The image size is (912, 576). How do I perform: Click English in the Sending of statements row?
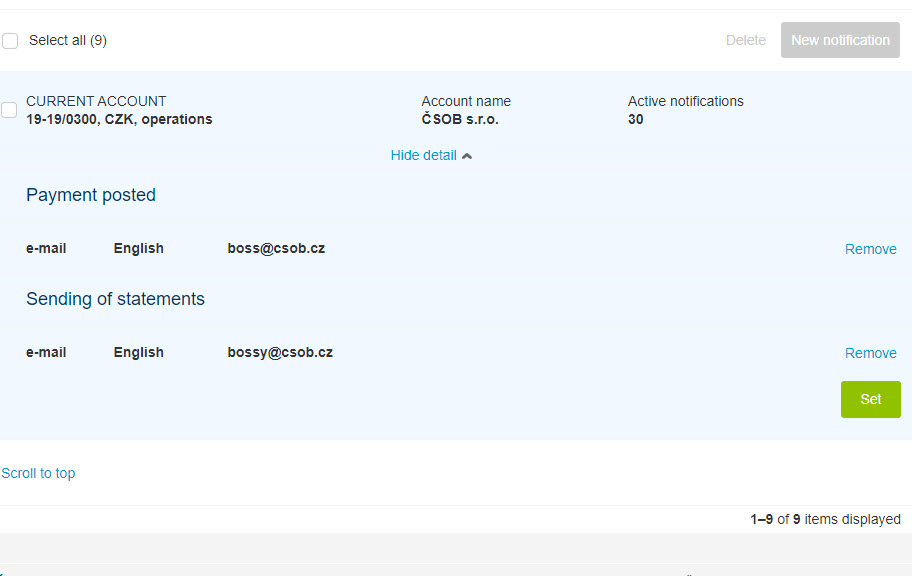point(138,353)
